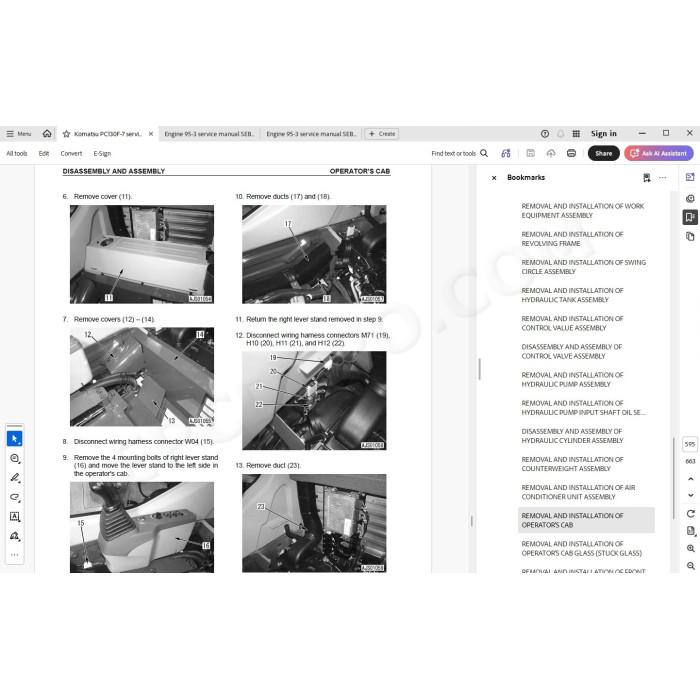Click the current page number 595 box
This screenshot has height=700, width=700.
[690, 444]
